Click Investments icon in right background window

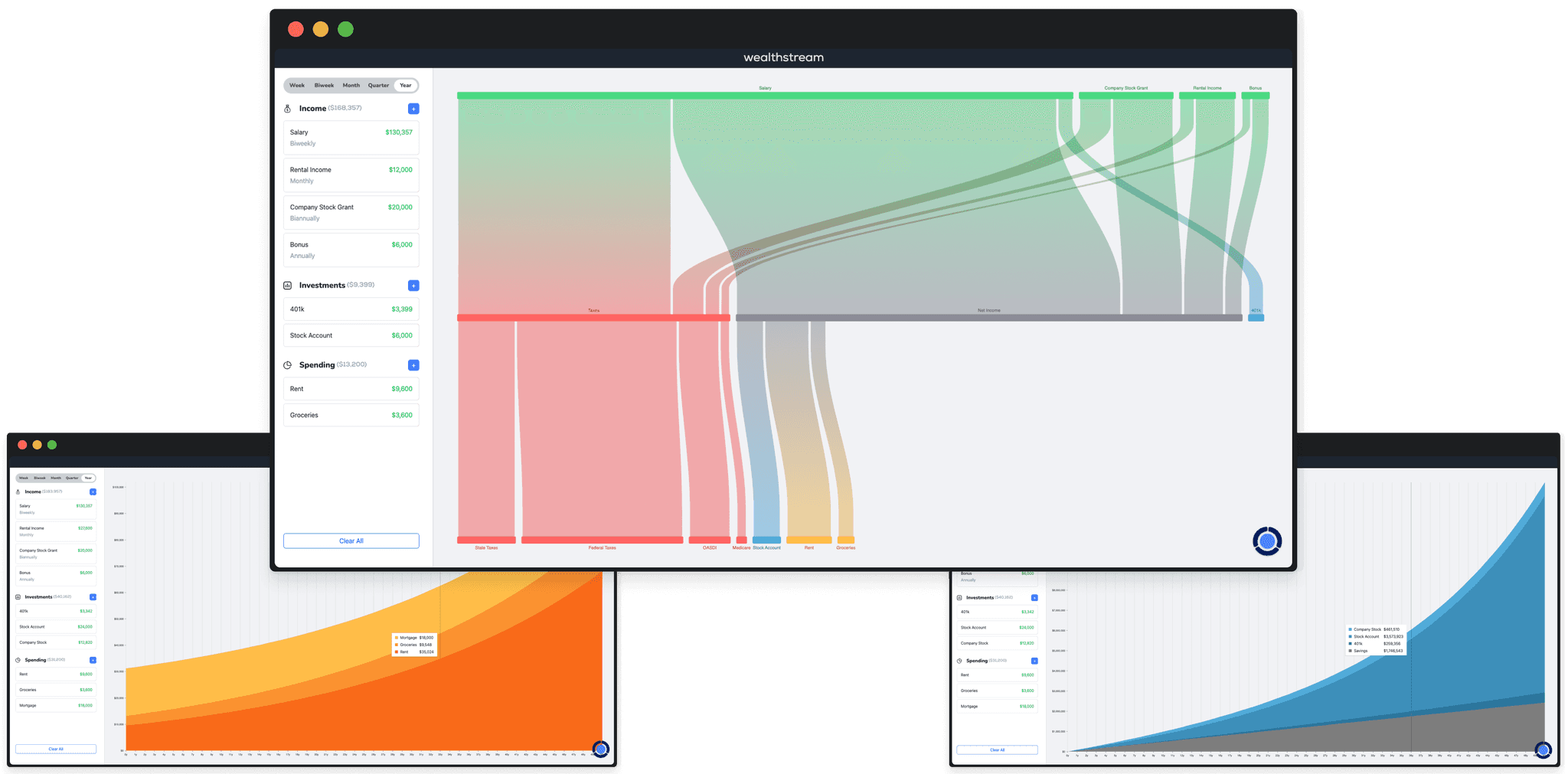pyautogui.click(x=959, y=598)
